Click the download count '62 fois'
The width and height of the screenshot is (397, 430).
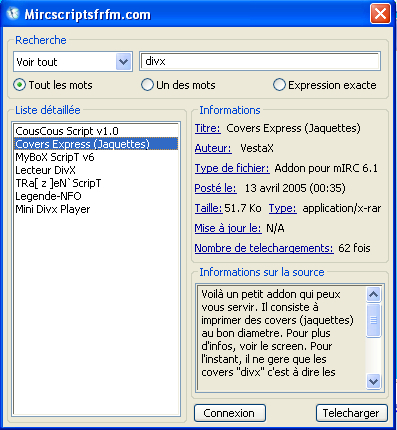(x=354, y=248)
